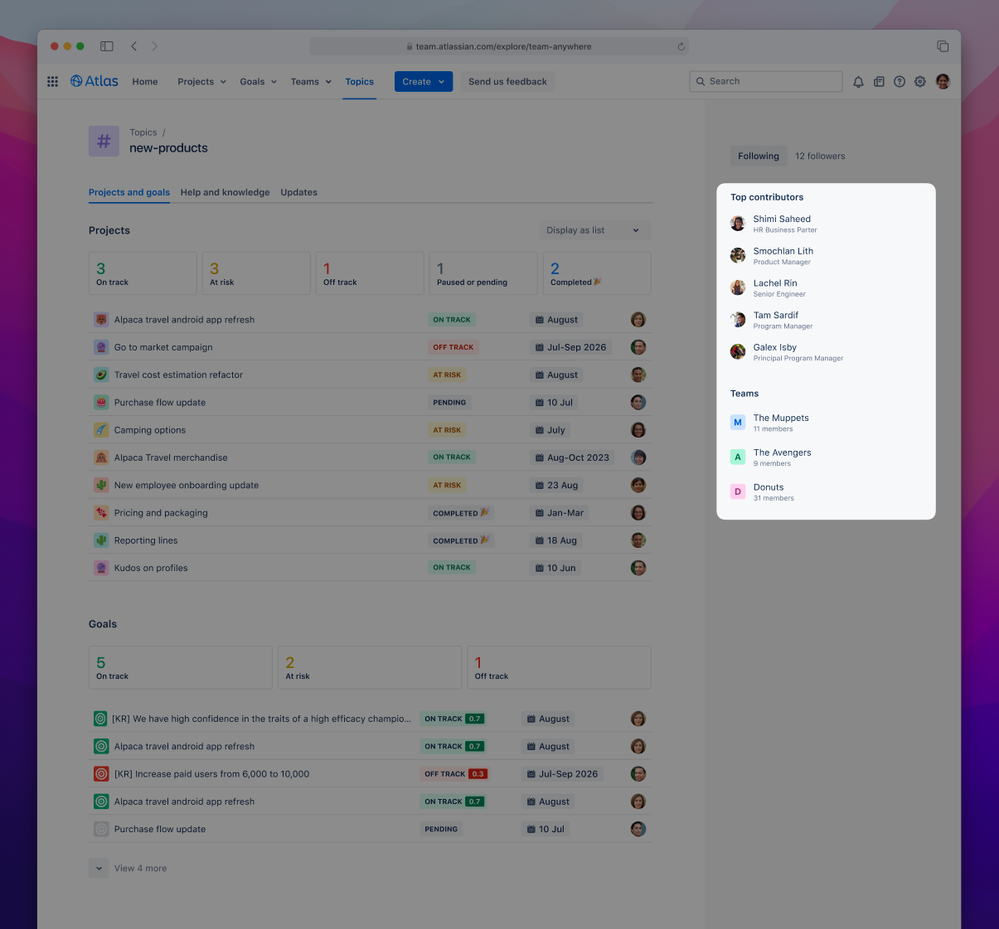The image size is (999, 929).
Task: Click the Jul-Sep 2026 date of Go to market campaign
Action: (570, 347)
